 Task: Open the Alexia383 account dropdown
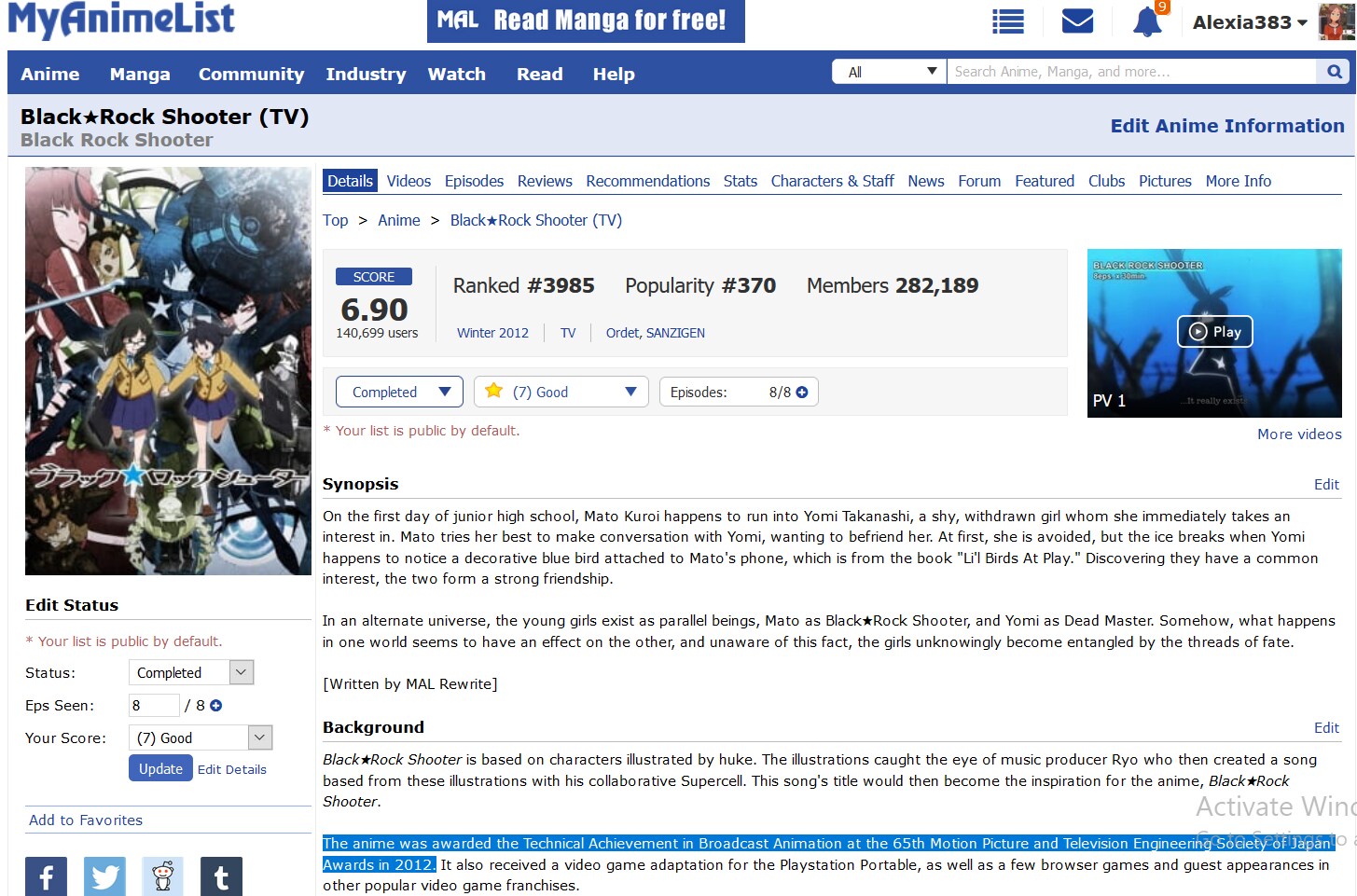1250,22
